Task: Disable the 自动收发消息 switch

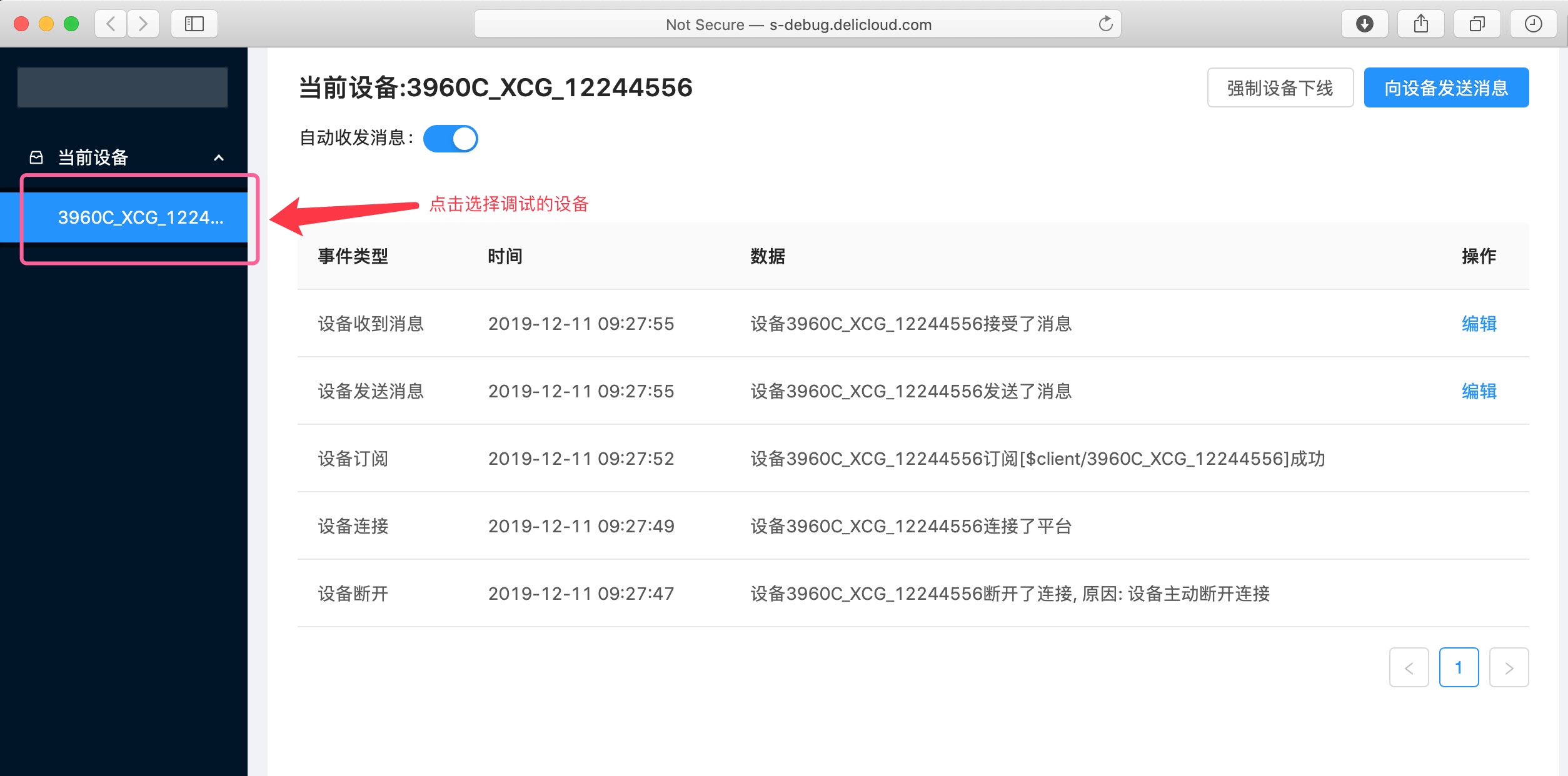Action: click(451, 139)
